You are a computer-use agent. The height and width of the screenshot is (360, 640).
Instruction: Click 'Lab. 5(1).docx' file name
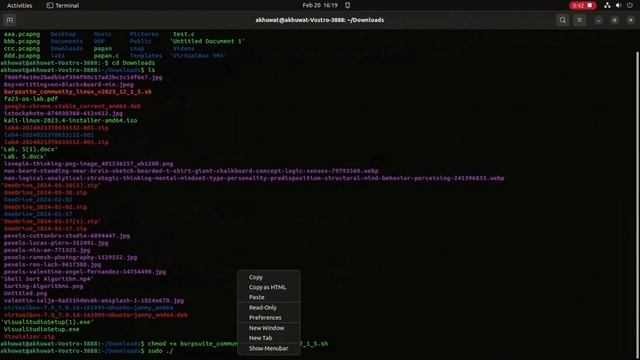coord(29,149)
